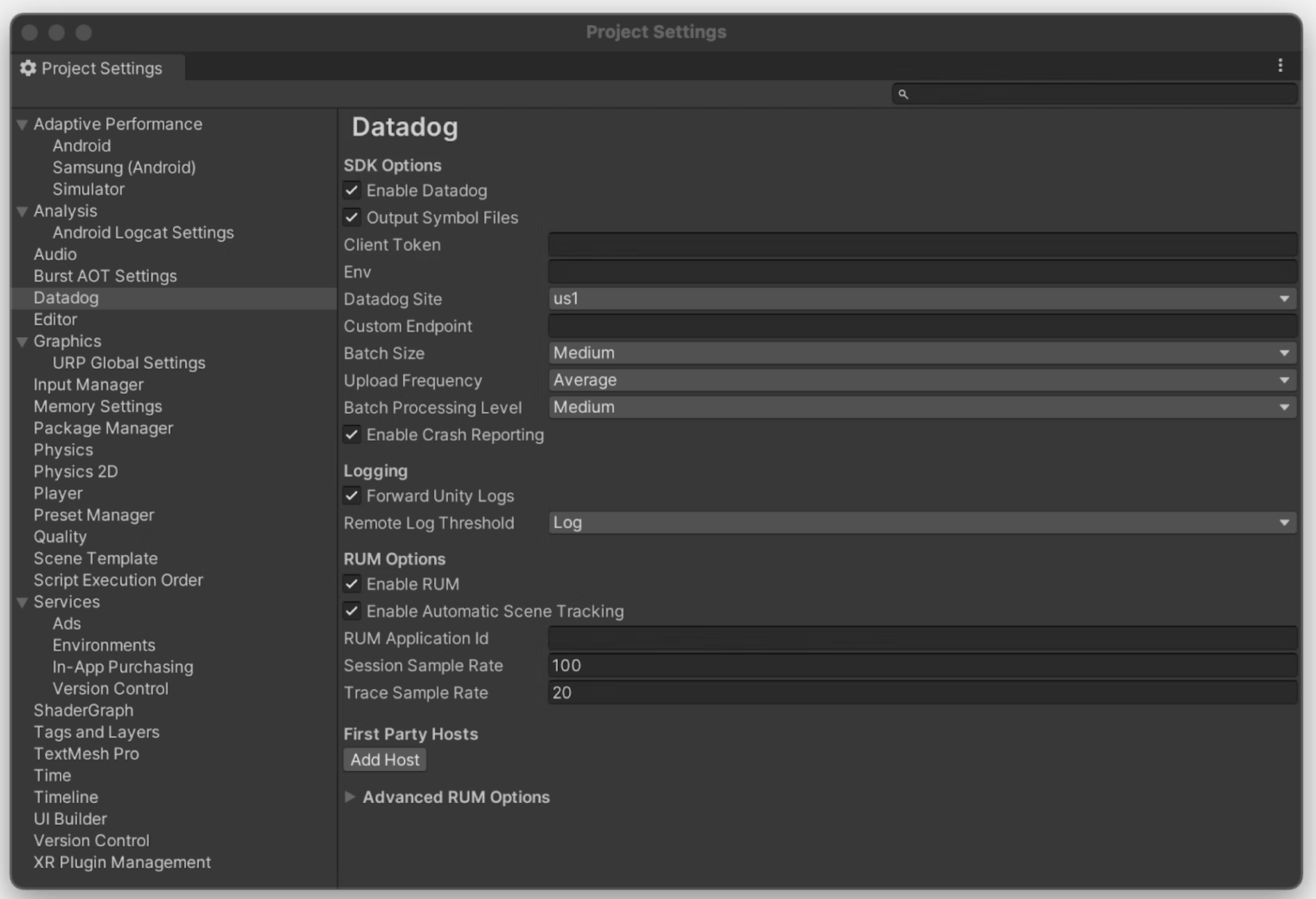Click the Project Settings gear icon
1316x899 pixels.
click(27, 68)
